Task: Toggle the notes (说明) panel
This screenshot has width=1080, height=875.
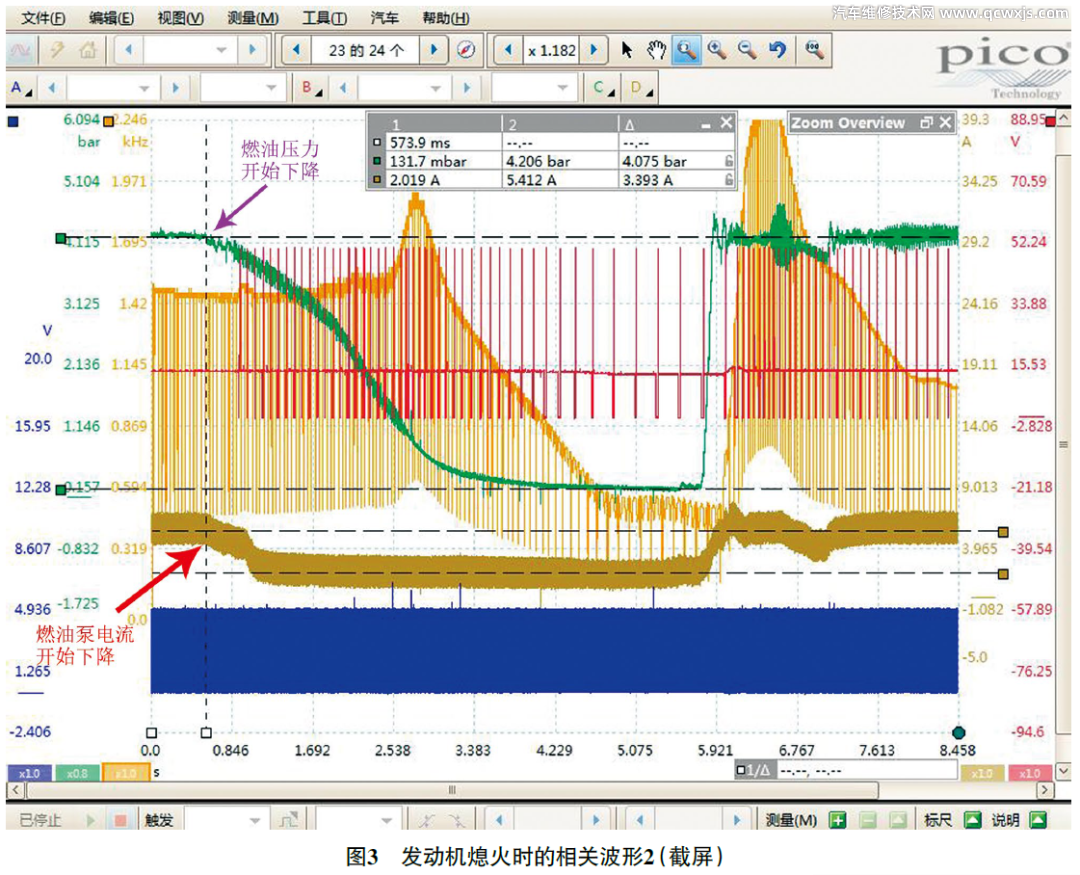Action: pos(1038,820)
